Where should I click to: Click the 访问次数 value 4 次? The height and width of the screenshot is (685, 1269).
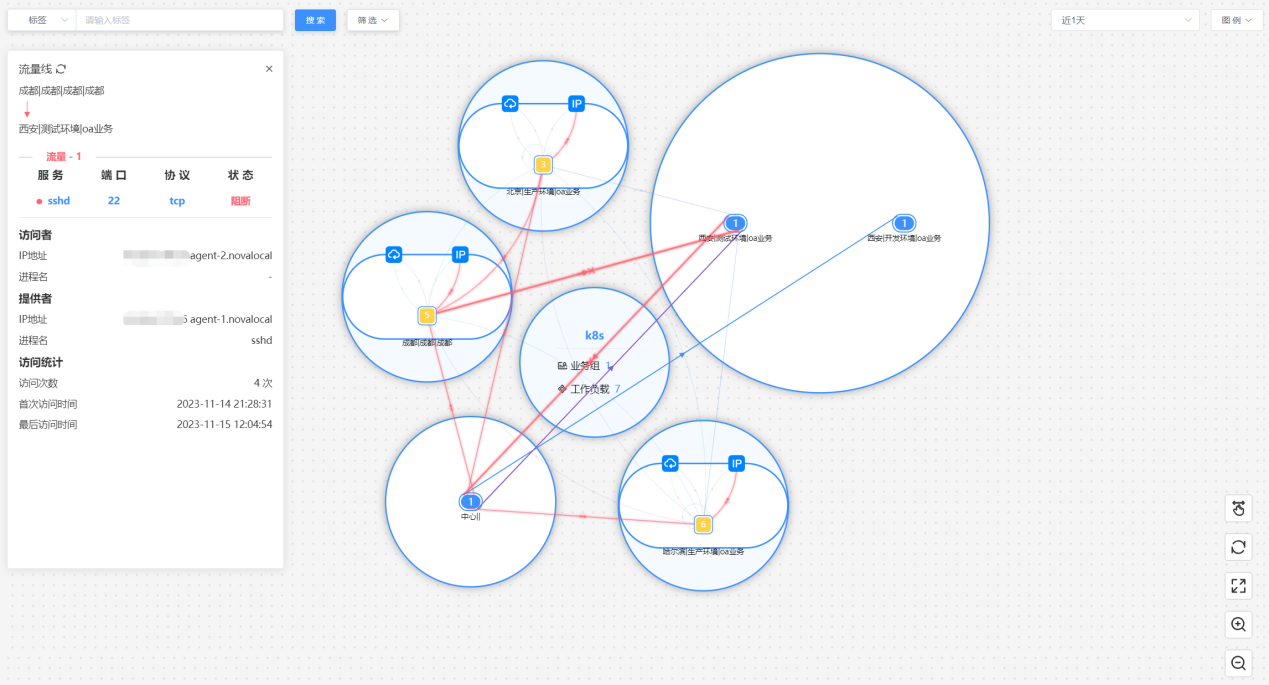tap(263, 383)
